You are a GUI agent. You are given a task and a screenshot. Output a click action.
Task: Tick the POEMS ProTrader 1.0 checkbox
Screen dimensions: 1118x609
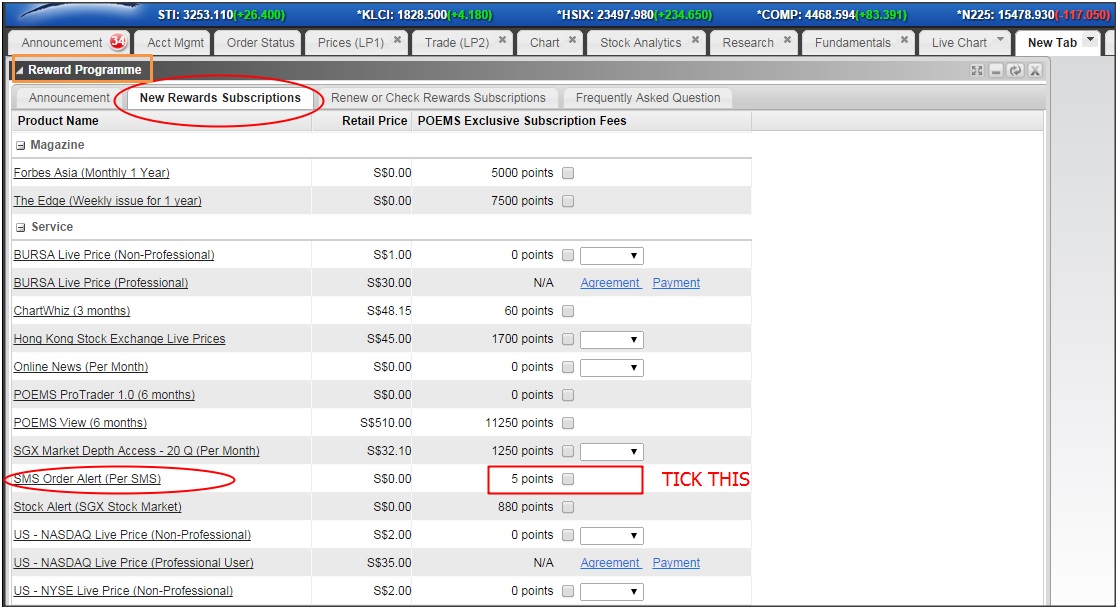coord(568,395)
